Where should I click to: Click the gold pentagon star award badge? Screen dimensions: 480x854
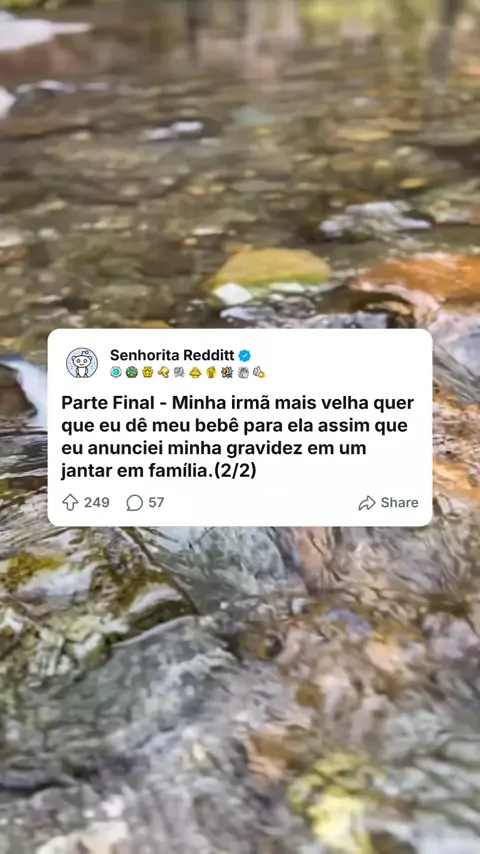[x=148, y=372]
